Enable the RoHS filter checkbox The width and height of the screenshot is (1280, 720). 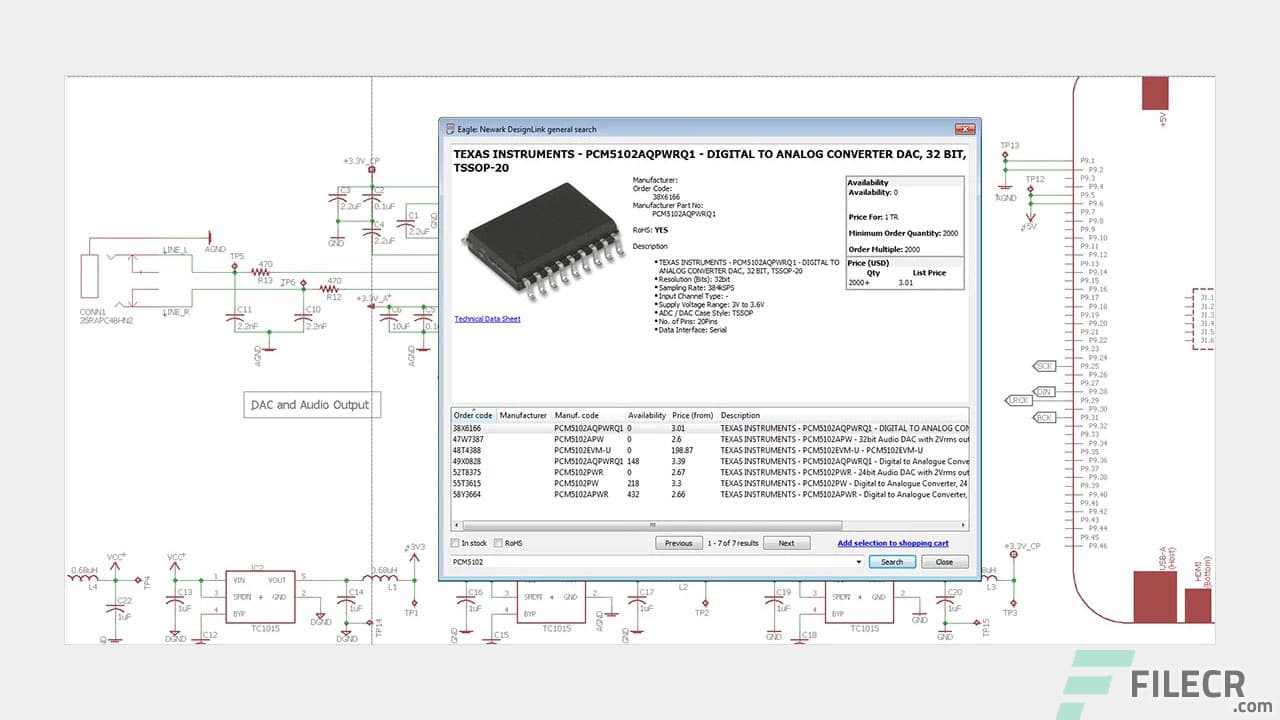pos(497,543)
